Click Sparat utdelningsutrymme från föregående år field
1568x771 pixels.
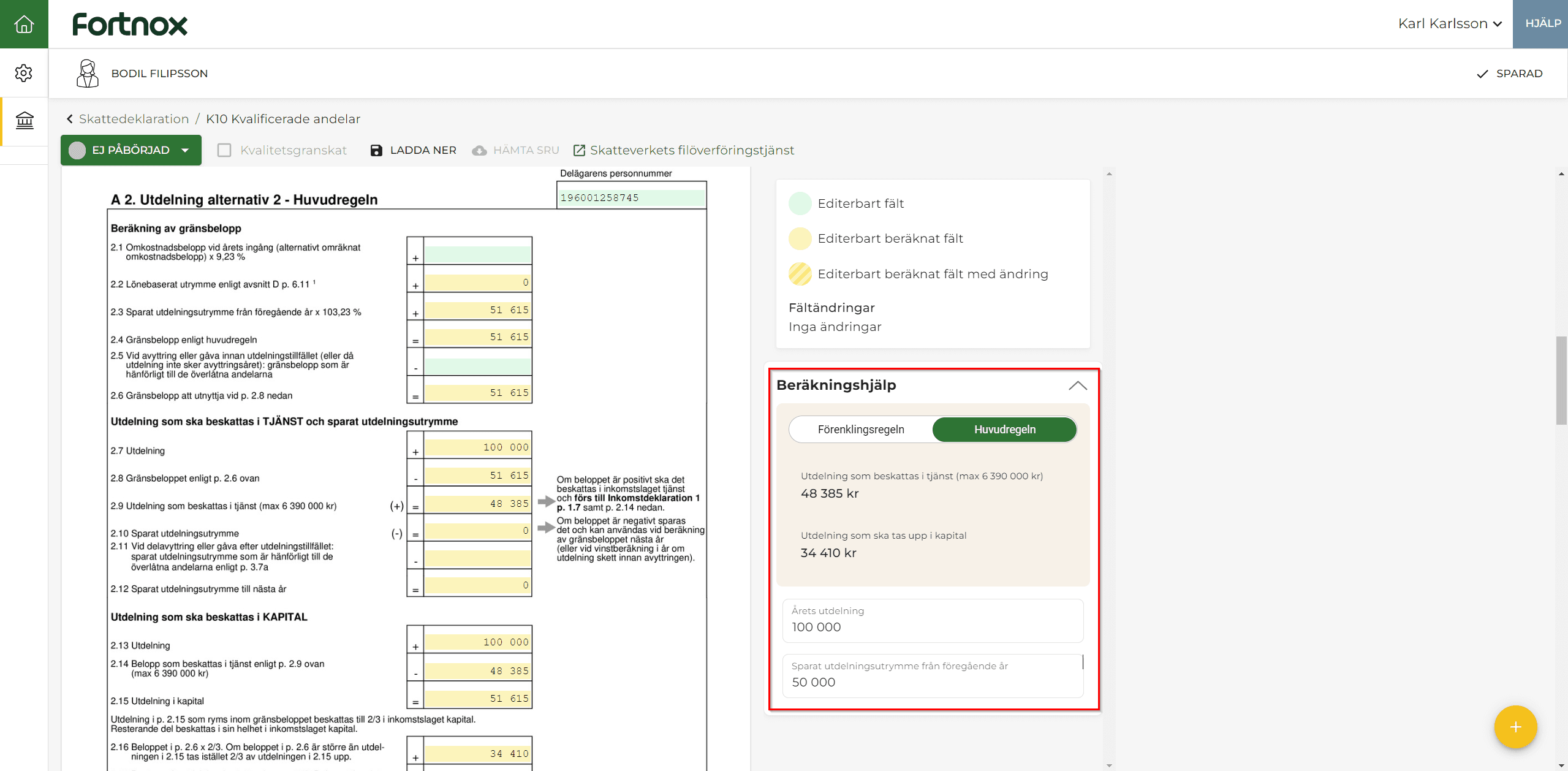point(933,675)
